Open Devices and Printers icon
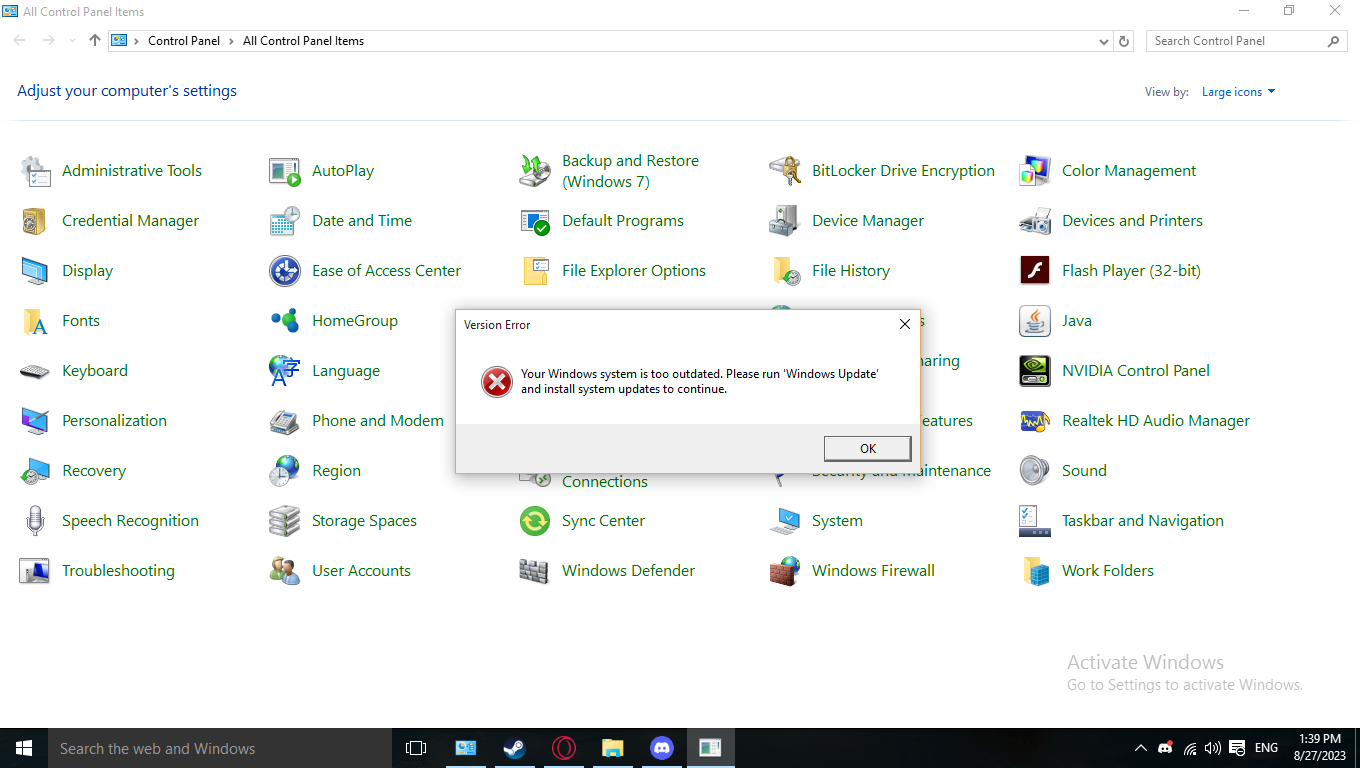 (x=1035, y=221)
